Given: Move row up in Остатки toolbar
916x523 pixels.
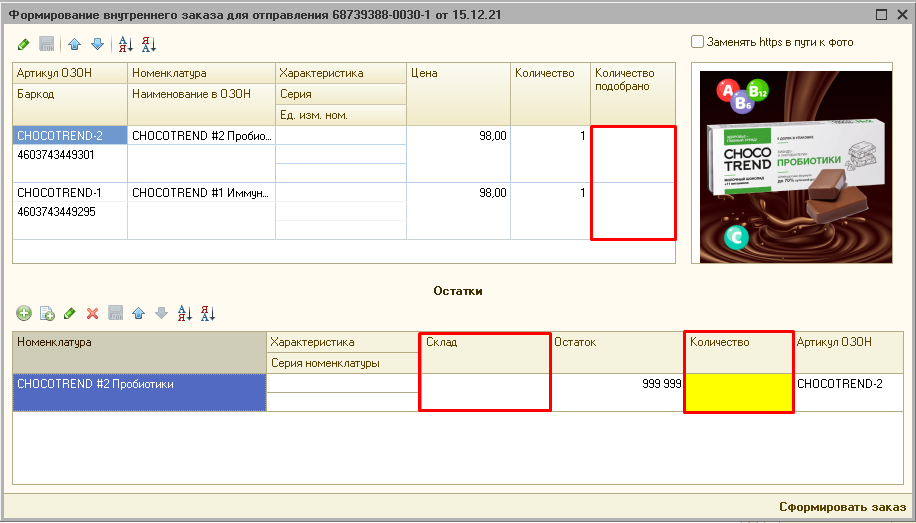Looking at the screenshot, I should click(x=138, y=313).
